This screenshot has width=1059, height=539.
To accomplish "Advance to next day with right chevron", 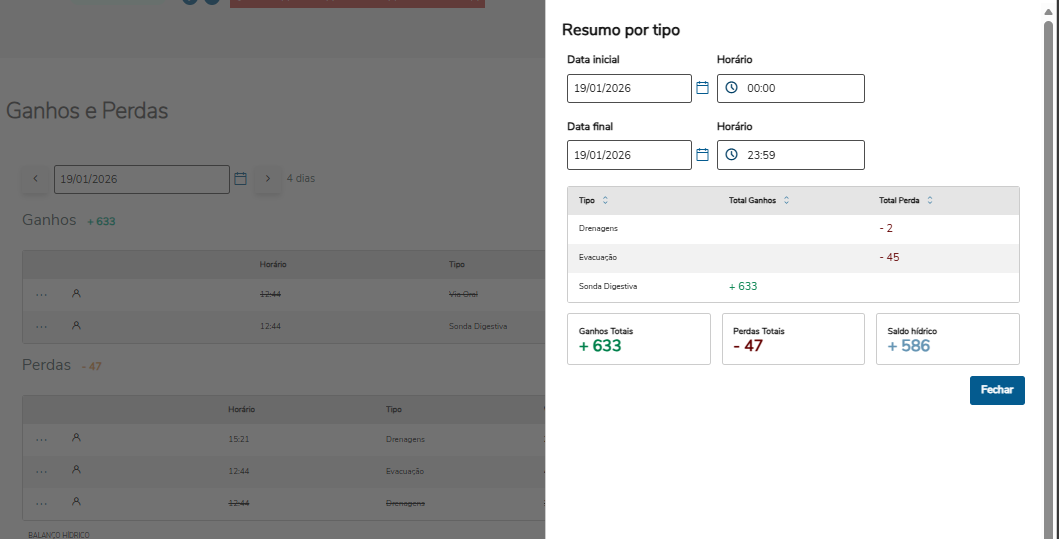I will (267, 179).
